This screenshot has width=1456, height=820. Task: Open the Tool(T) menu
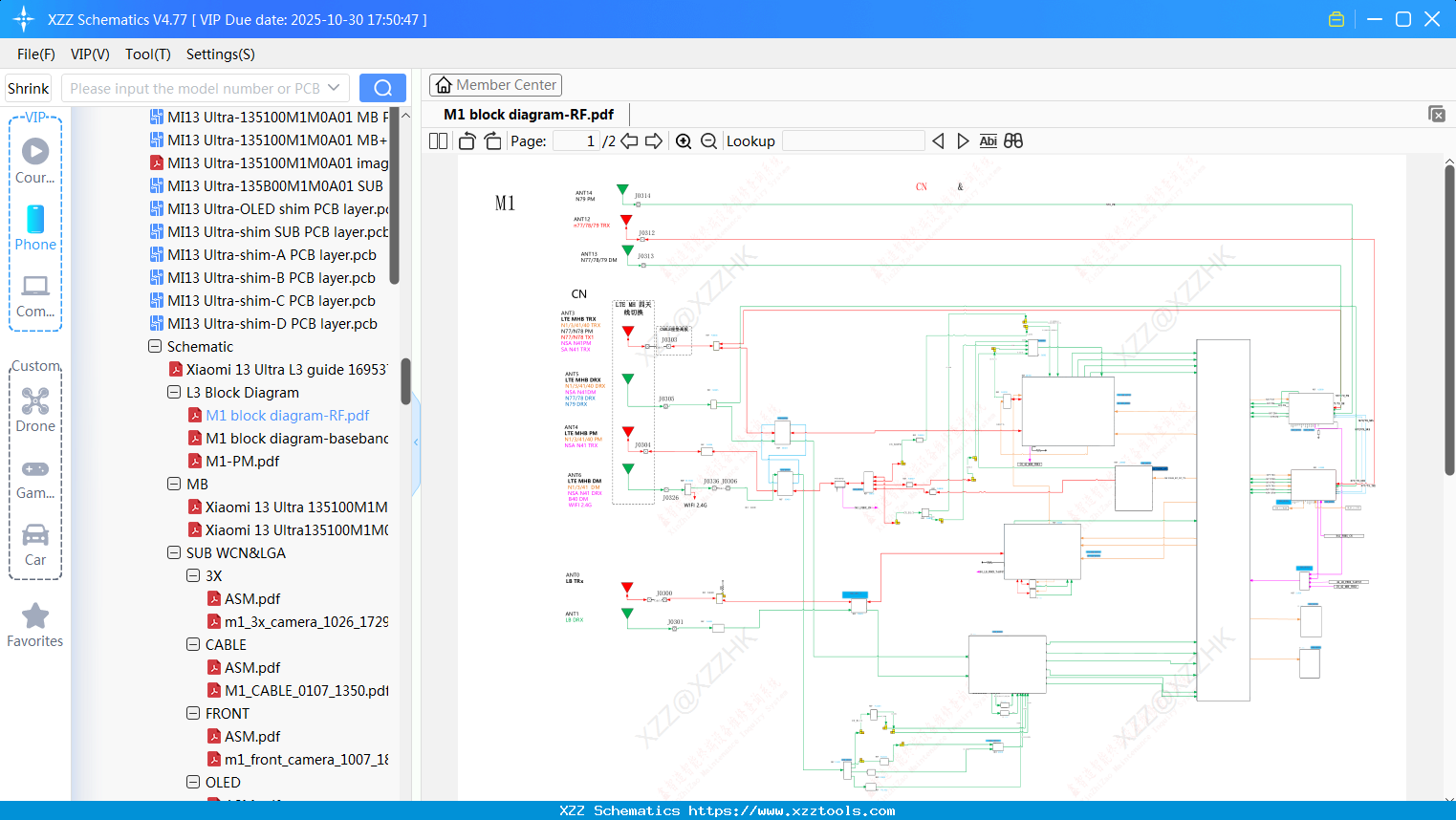click(147, 54)
